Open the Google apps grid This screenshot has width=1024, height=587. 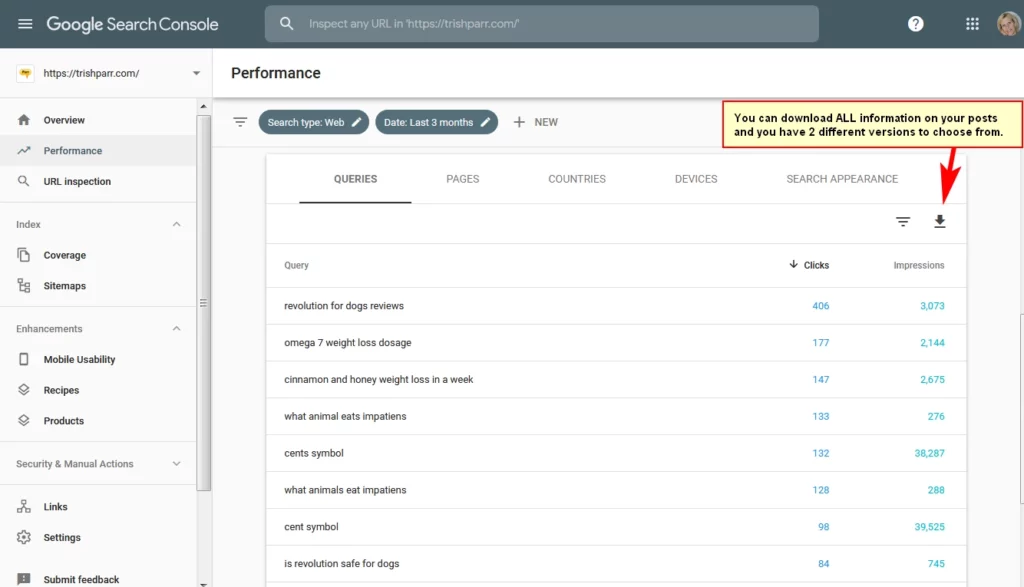(x=972, y=24)
